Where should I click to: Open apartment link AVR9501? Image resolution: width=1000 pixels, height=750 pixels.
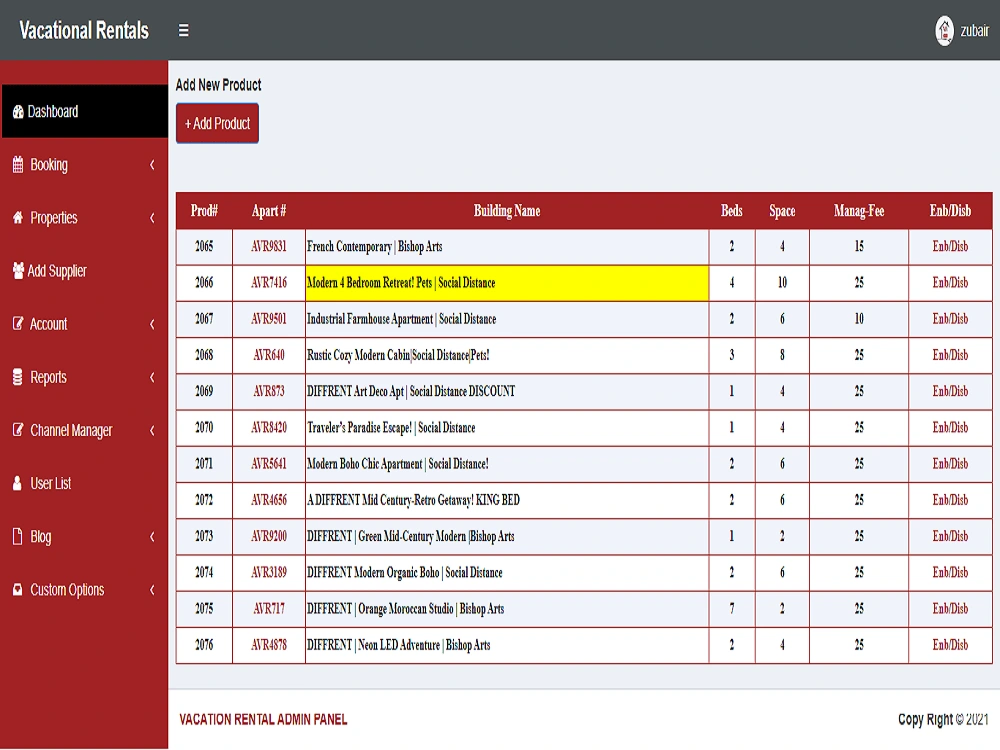268,319
